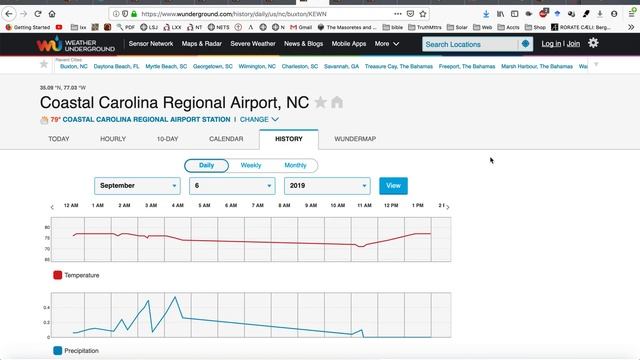The width and height of the screenshot is (640, 360).
Task: Click the Log in link
Action: 551,44
